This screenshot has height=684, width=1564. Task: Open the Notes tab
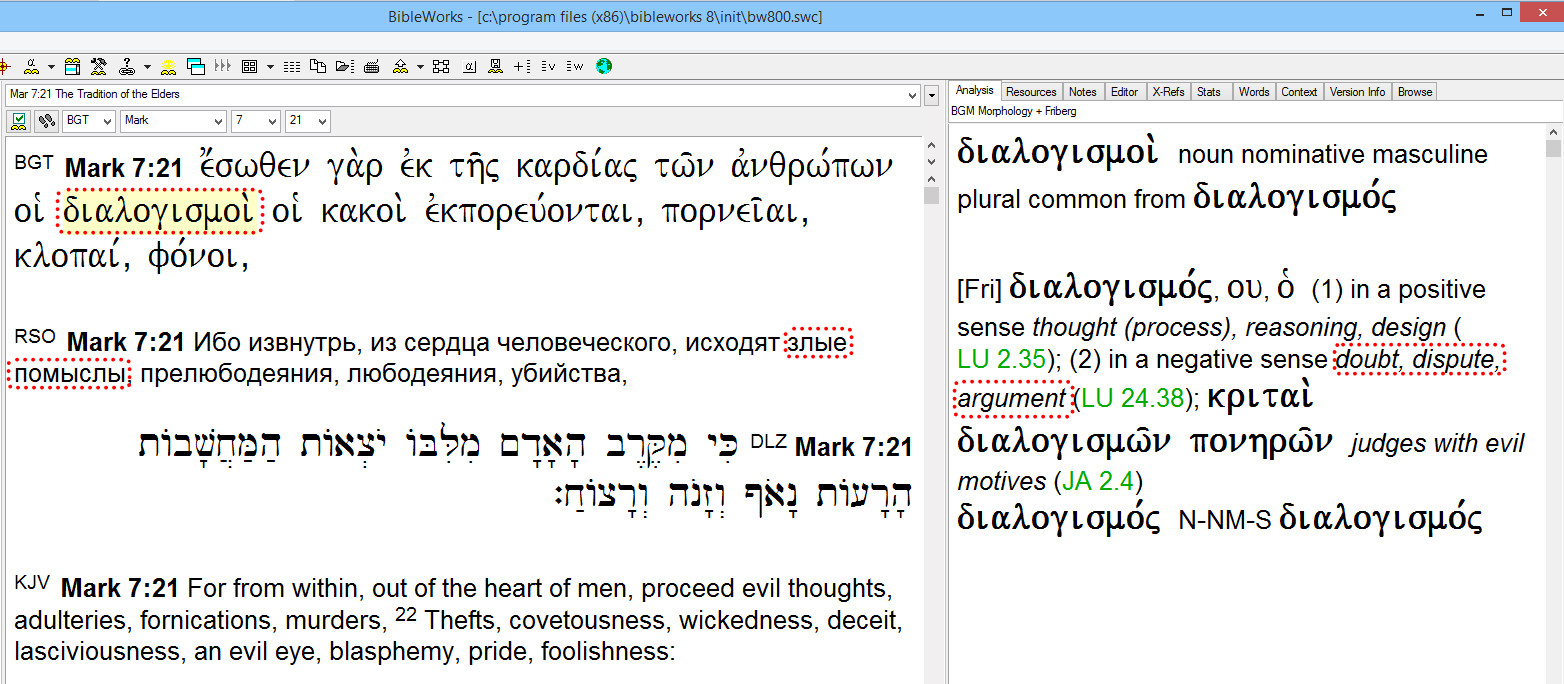(x=1083, y=92)
